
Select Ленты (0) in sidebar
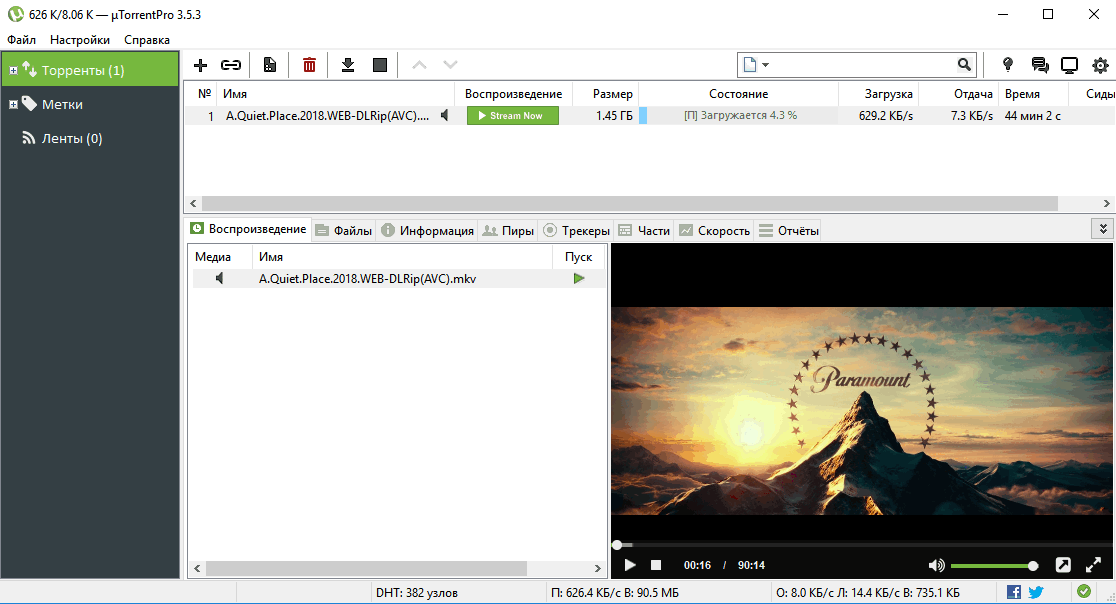(71, 138)
